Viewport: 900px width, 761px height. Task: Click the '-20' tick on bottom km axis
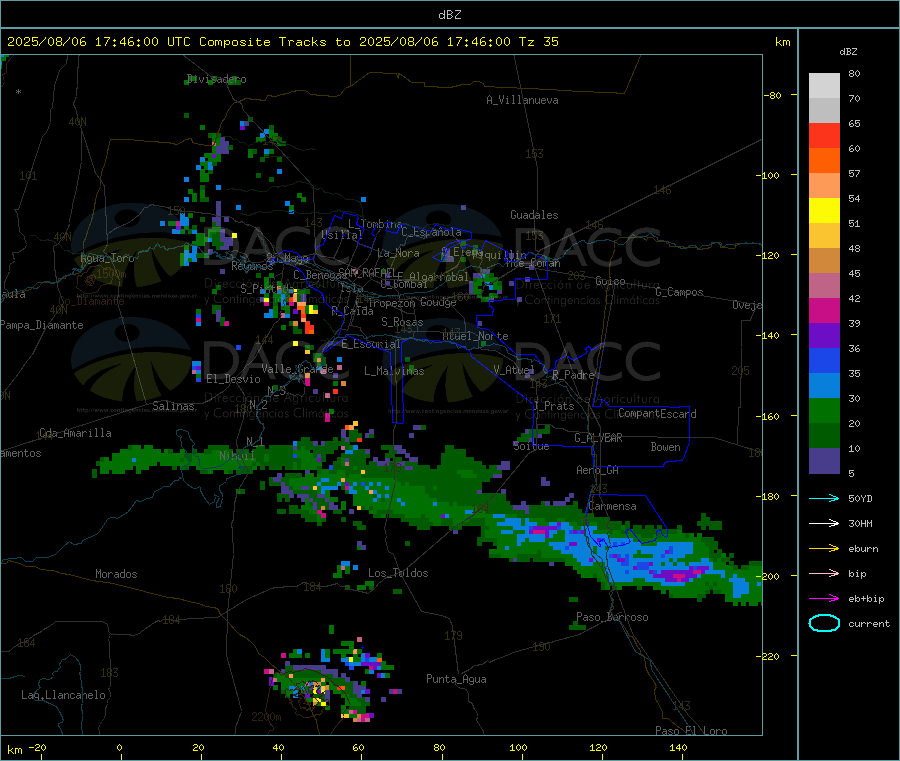click(38, 747)
